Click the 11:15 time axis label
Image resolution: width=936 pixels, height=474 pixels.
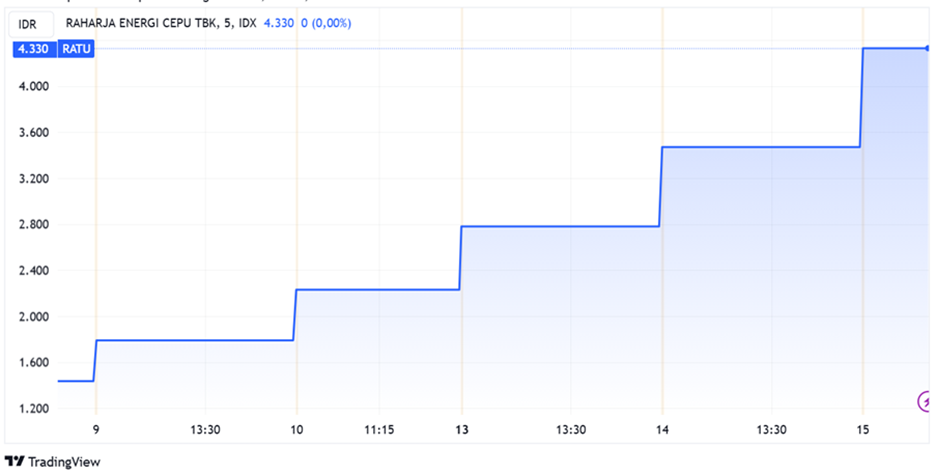380,429
